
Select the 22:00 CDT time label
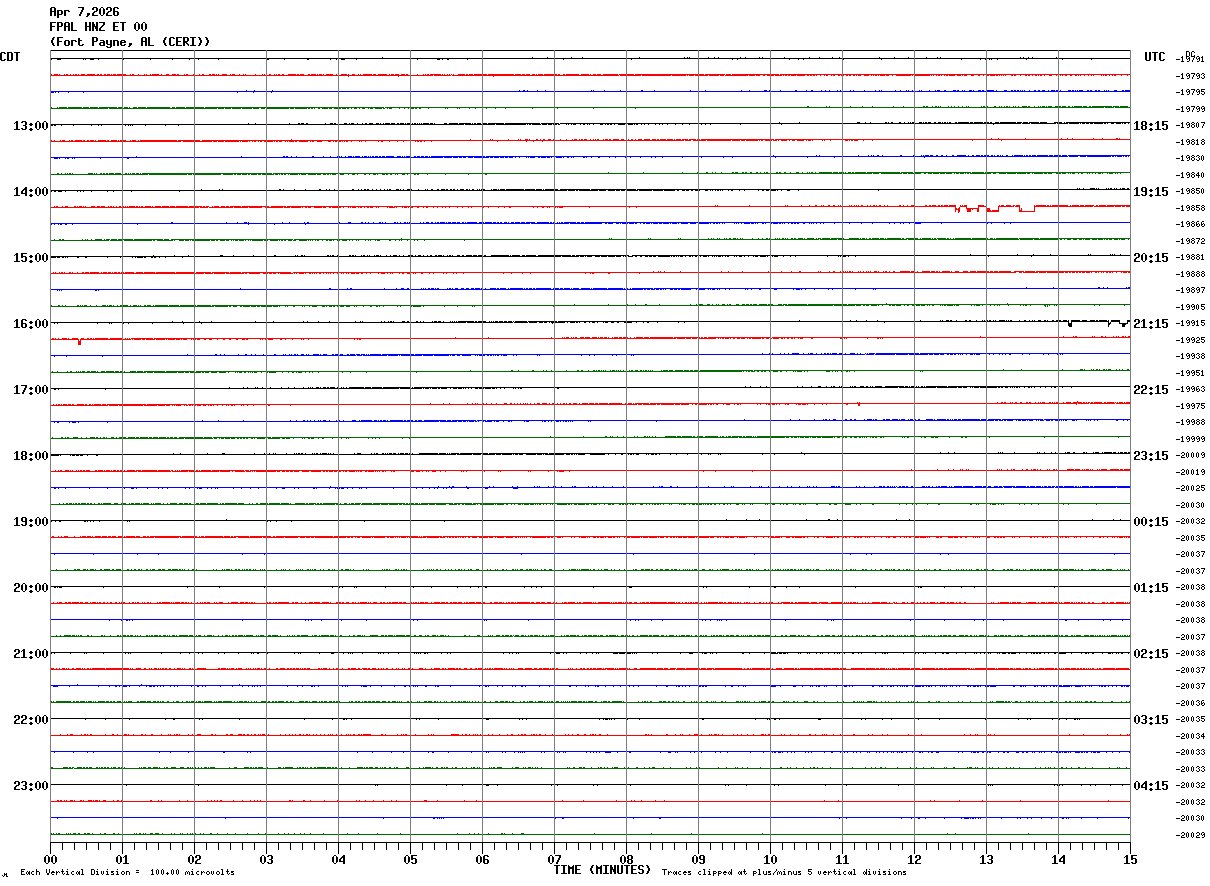coord(31,720)
